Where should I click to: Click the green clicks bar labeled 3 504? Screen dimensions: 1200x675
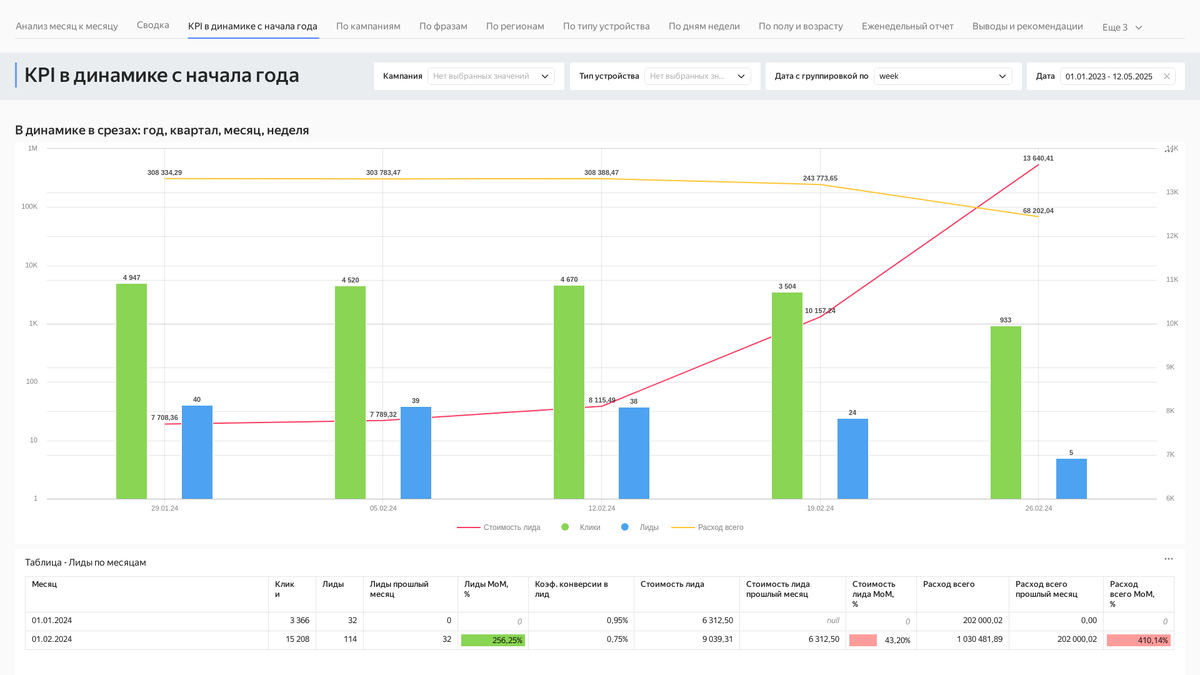tap(787, 395)
